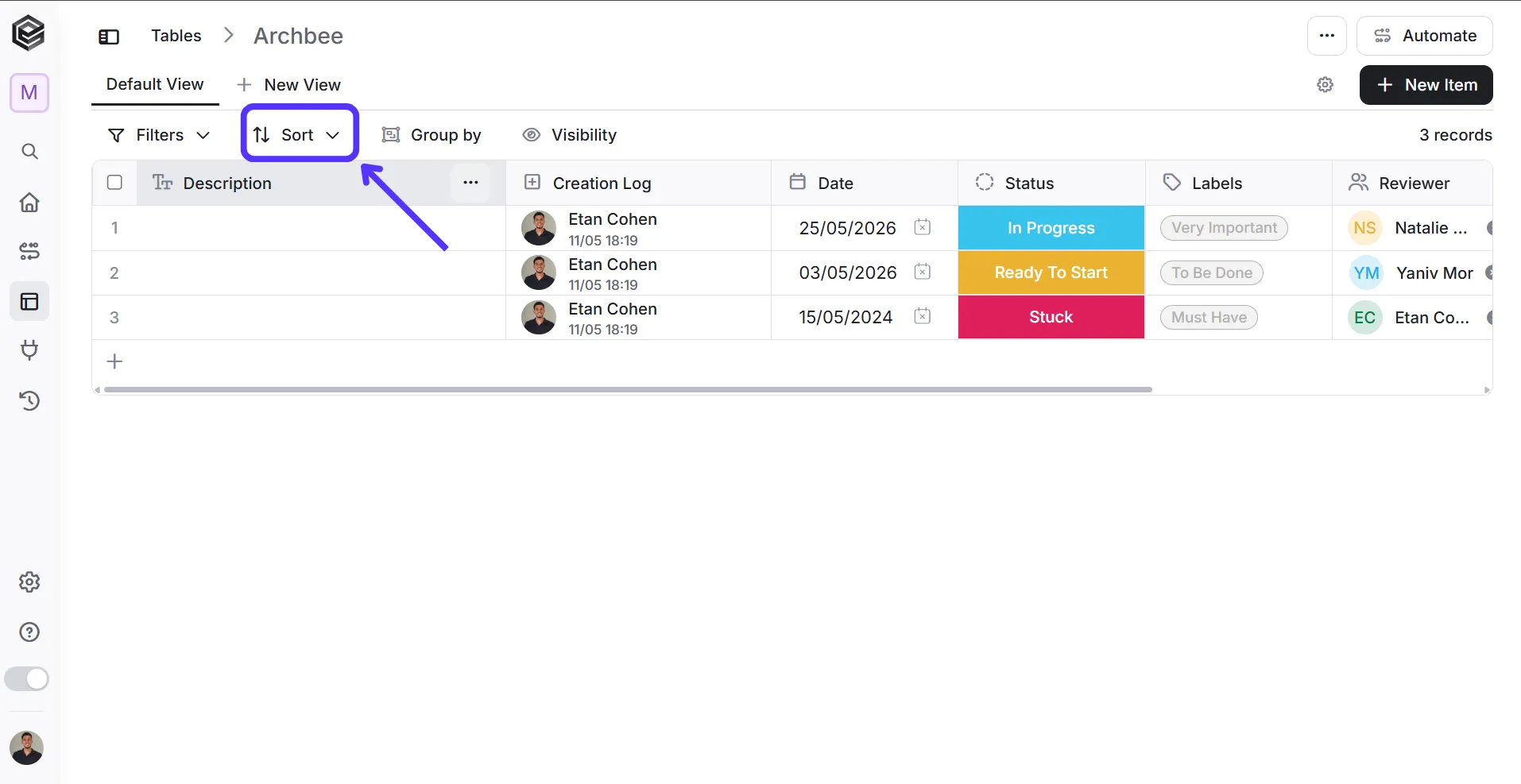Viewport: 1521px width, 784px height.
Task: Open the Sort dropdown
Action: [298, 135]
